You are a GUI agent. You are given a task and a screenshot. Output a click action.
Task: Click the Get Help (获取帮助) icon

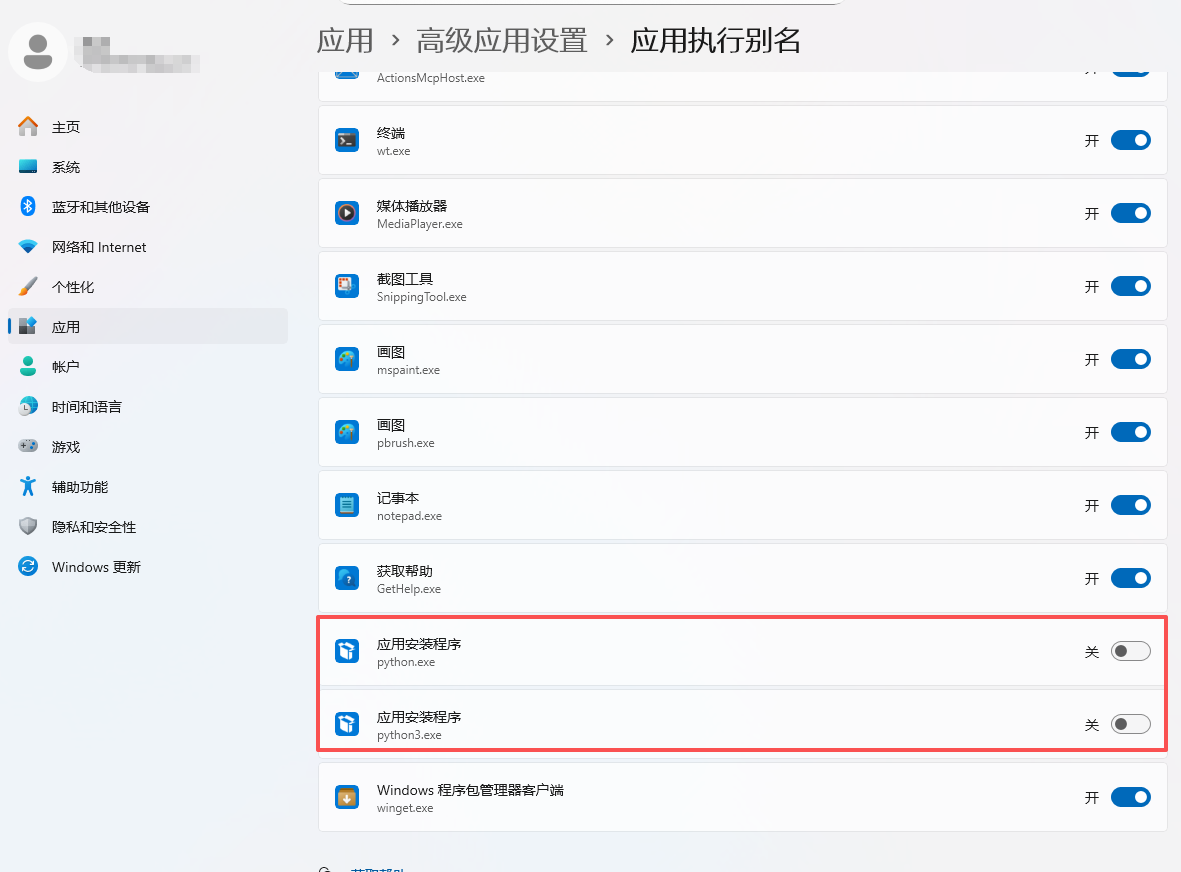347,578
